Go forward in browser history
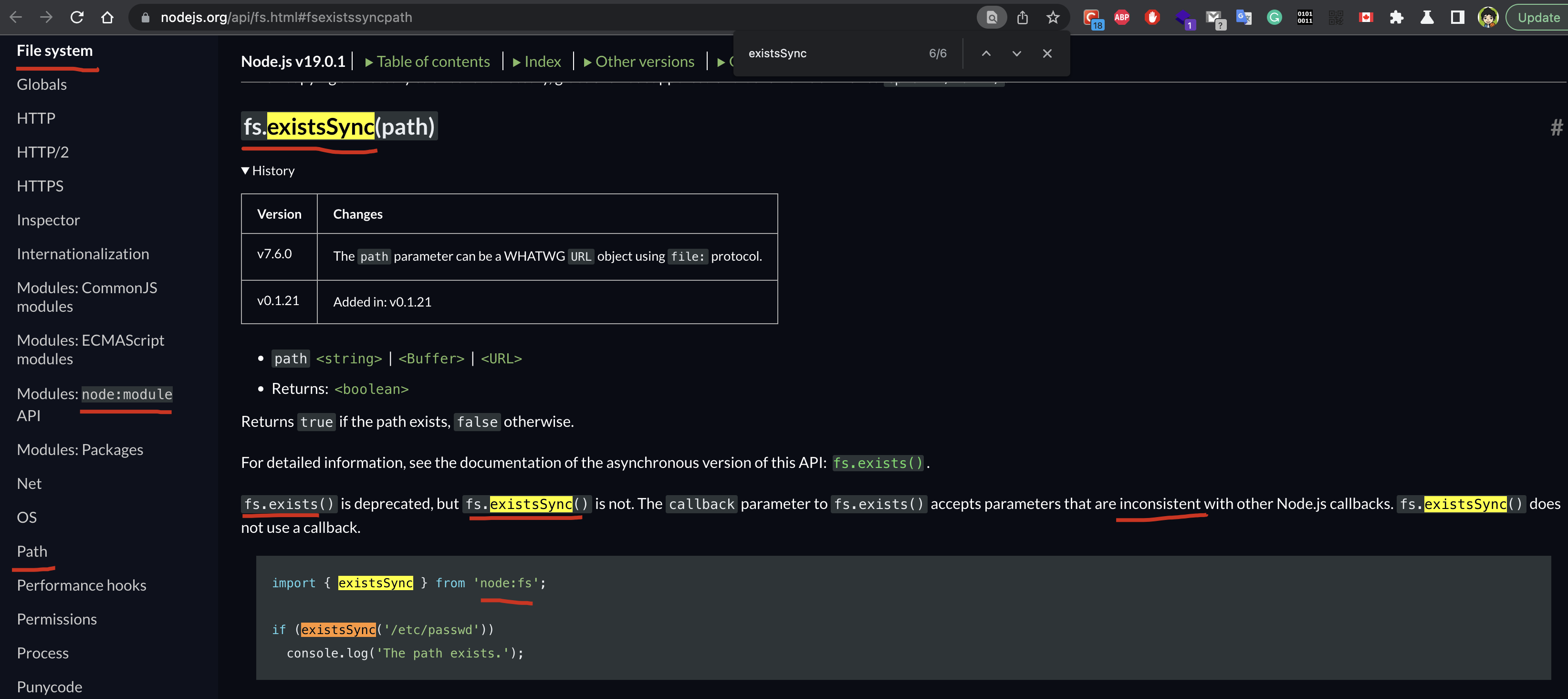The height and width of the screenshot is (699, 1568). tap(46, 18)
